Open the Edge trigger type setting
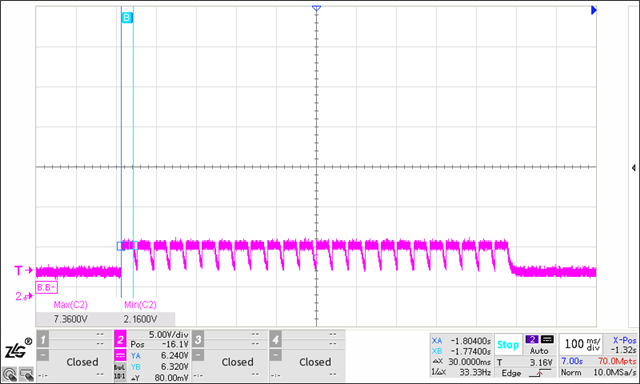 click(511, 373)
